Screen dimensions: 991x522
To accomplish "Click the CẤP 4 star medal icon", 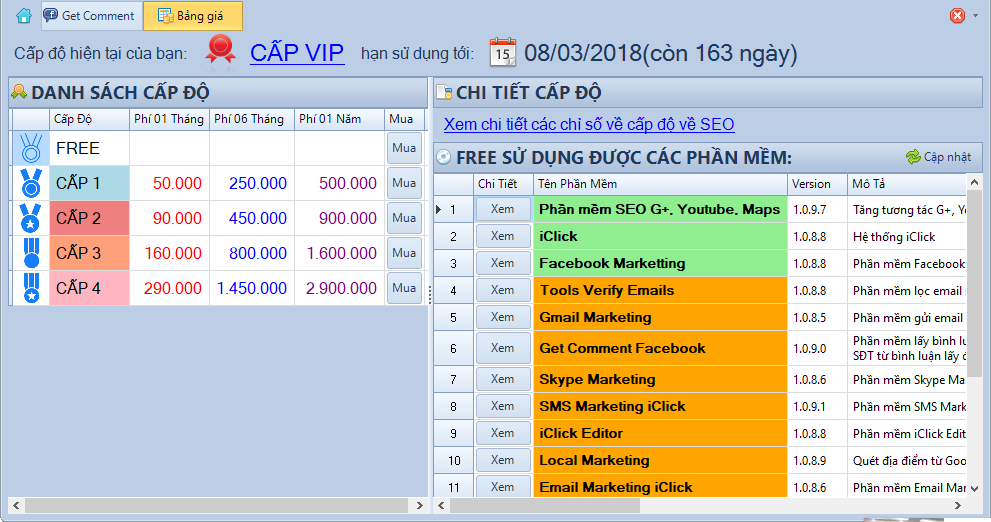I will click(30, 288).
